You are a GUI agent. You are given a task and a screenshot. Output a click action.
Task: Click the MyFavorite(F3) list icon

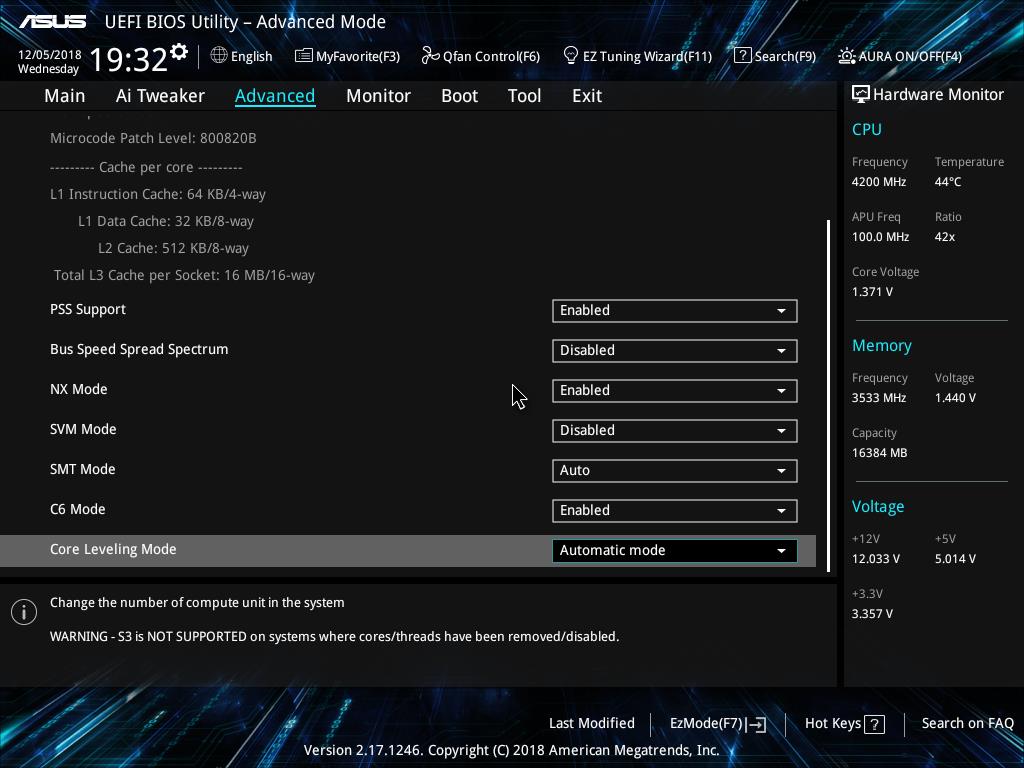[x=304, y=56]
